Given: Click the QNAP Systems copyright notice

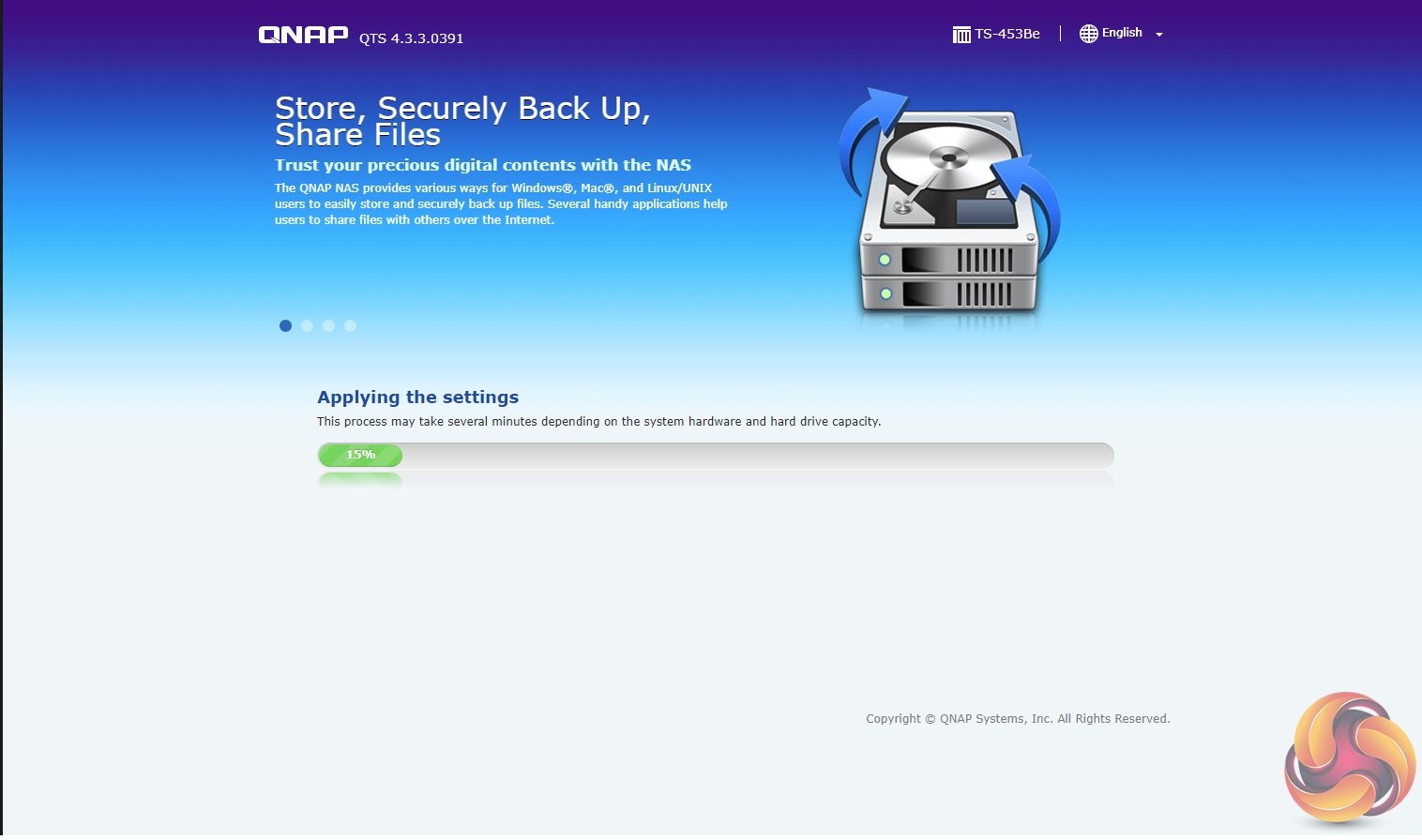Looking at the screenshot, I should (1018, 719).
